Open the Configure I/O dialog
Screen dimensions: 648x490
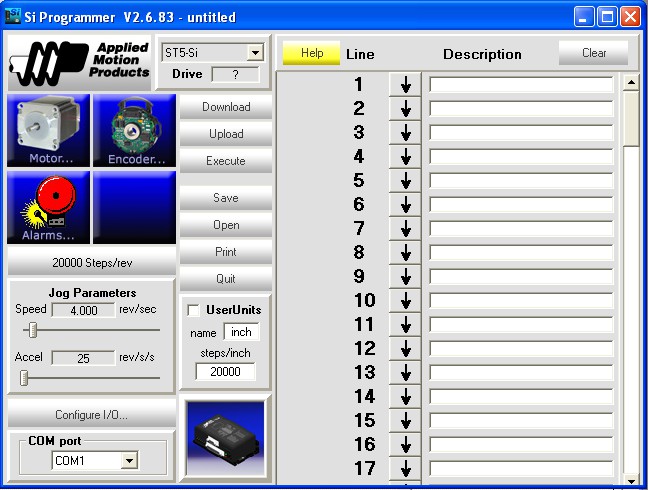[x=92, y=414]
